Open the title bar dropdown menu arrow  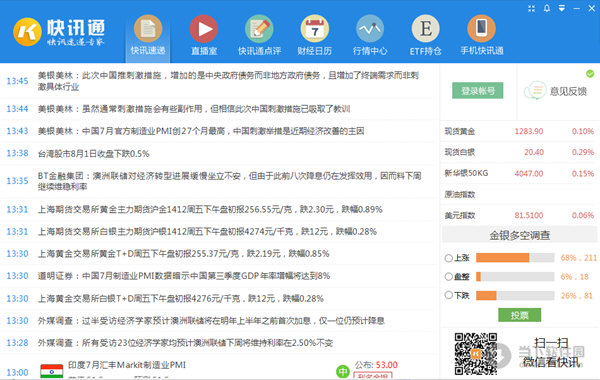point(562,8)
